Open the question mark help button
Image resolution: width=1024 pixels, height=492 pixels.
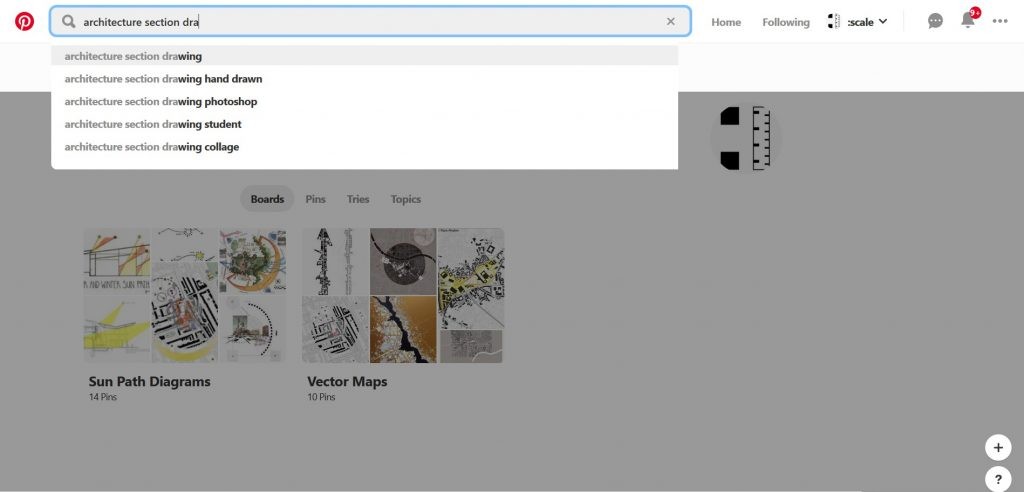click(x=998, y=479)
